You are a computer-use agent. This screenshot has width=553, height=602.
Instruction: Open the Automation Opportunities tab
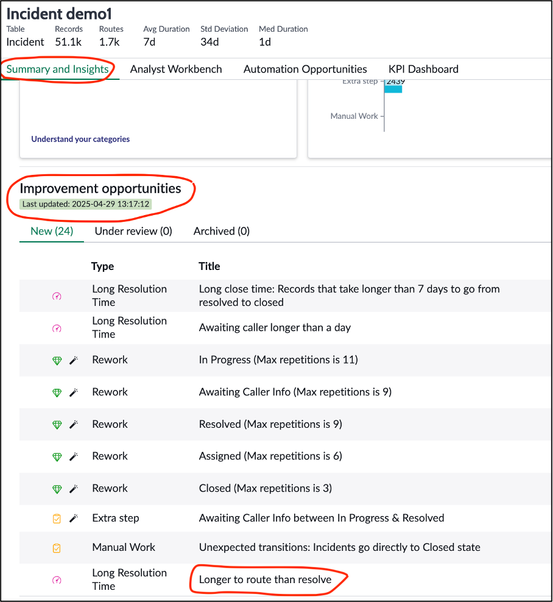pyautogui.click(x=305, y=69)
